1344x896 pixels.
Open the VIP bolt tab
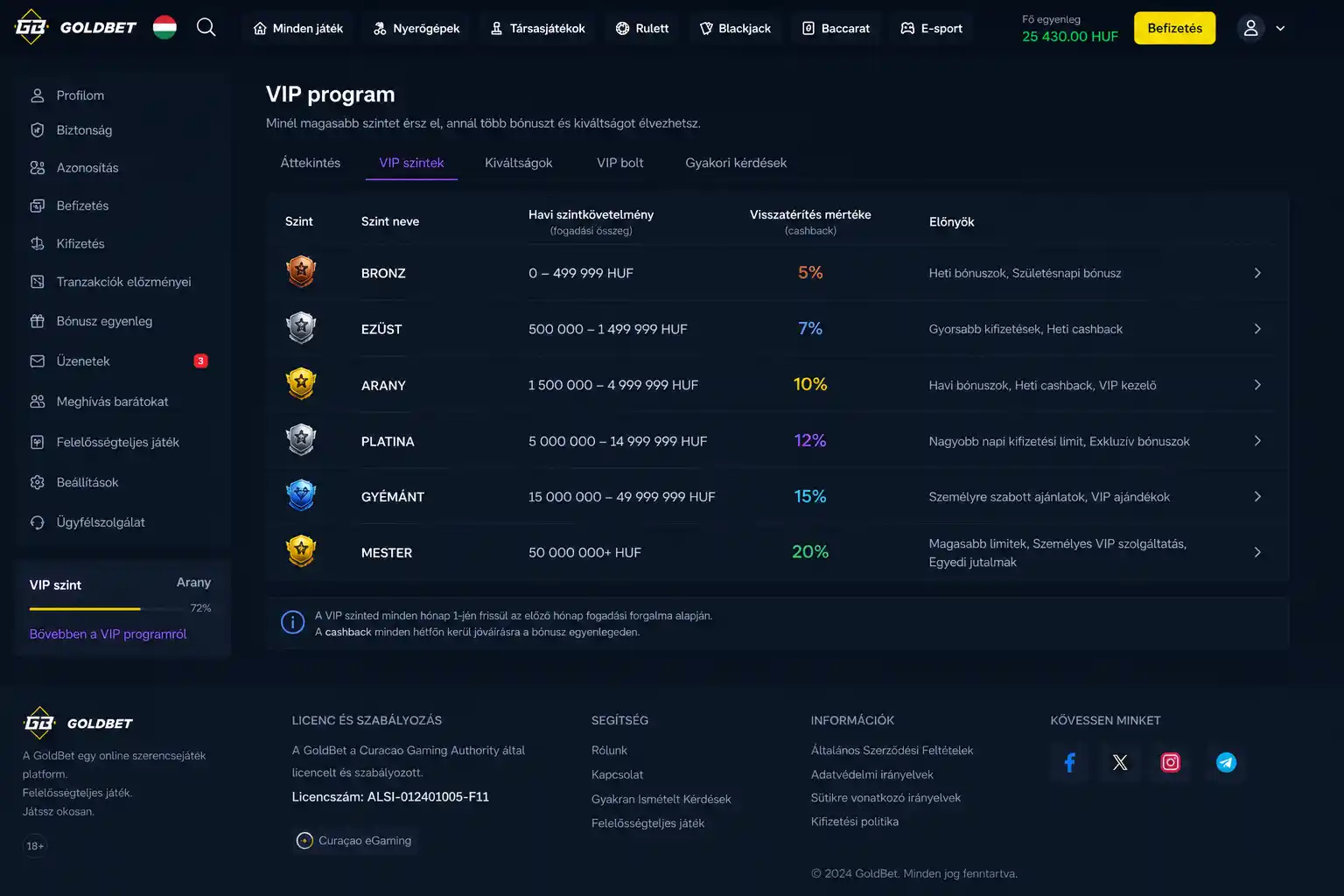tap(620, 163)
